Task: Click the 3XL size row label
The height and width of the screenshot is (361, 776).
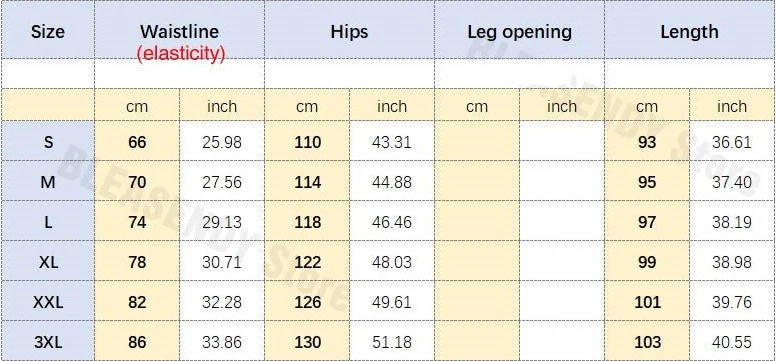Action: point(48,342)
